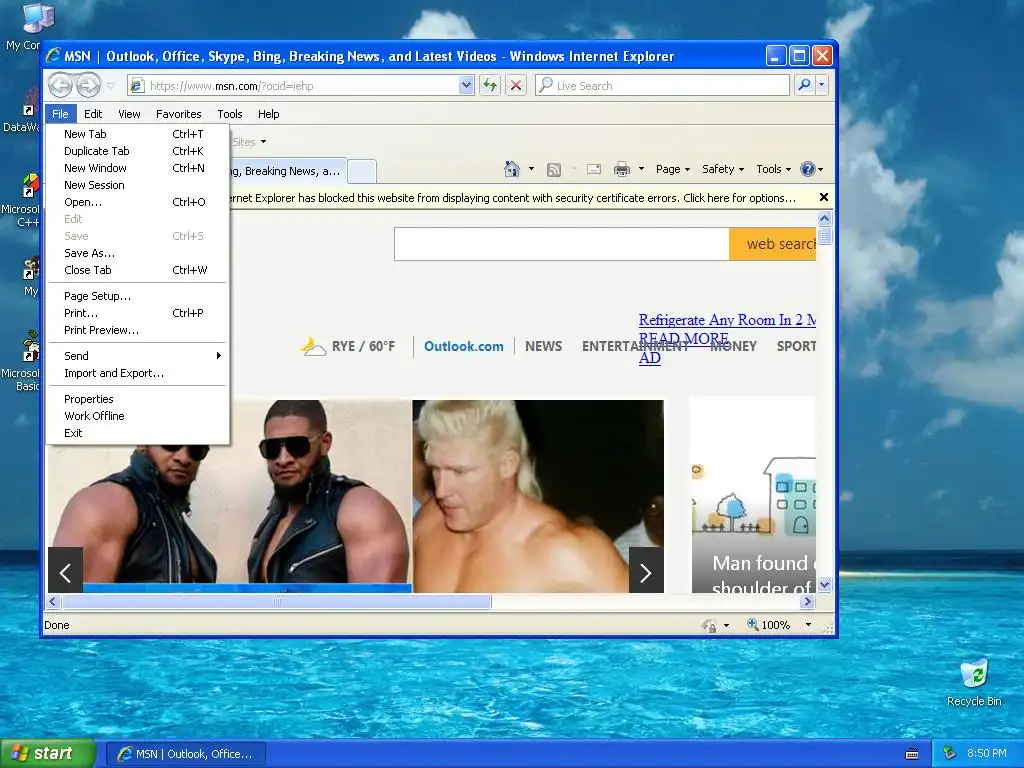Select Print Preview... menu entry

(x=137, y=330)
